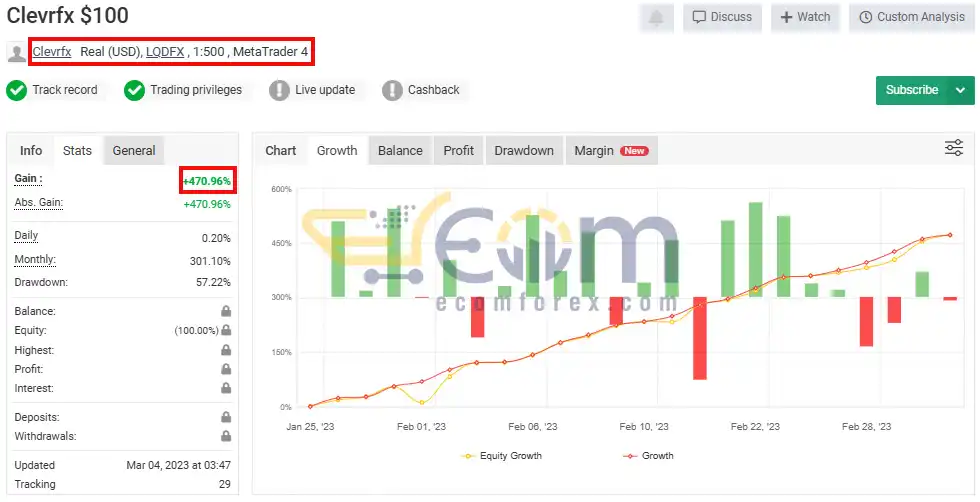Viewport: 980px width, 502px height.
Task: Click the notification bell icon
Action: click(x=656, y=18)
